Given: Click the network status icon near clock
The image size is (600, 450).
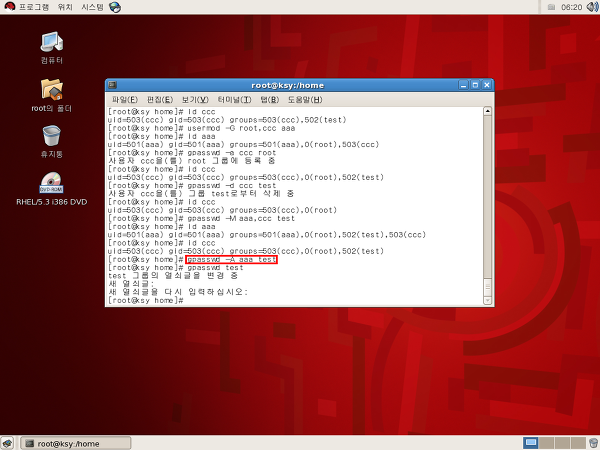Looking at the screenshot, I should (x=551, y=7).
